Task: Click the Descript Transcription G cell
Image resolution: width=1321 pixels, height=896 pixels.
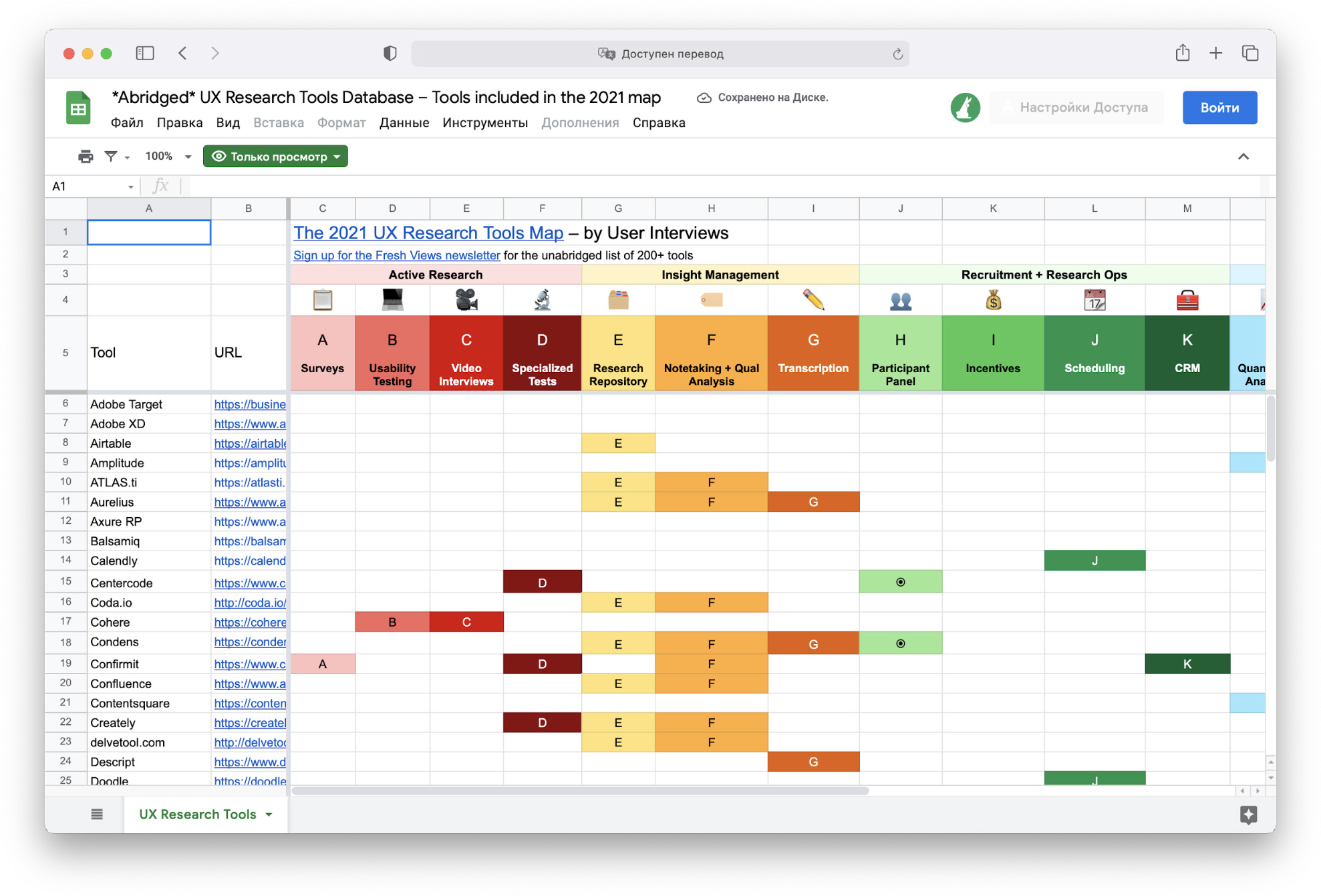Action: pos(813,762)
